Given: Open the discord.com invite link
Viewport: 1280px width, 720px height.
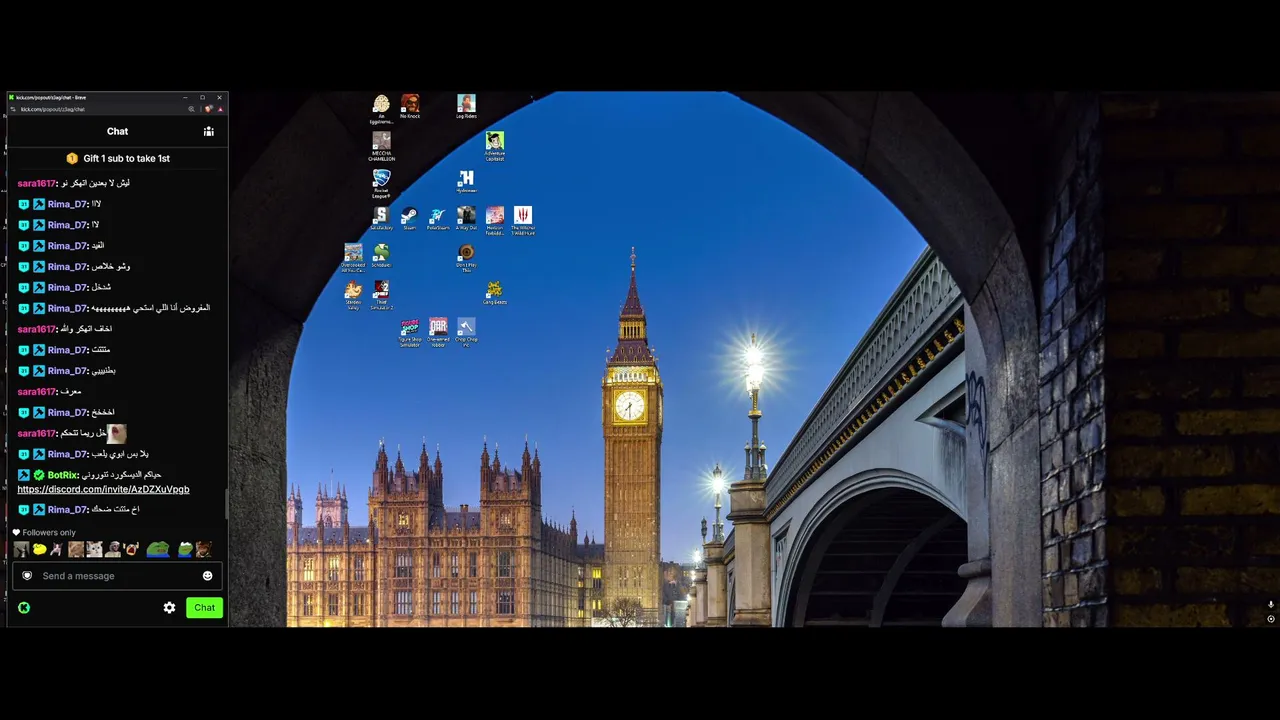Looking at the screenshot, I should [x=103, y=489].
